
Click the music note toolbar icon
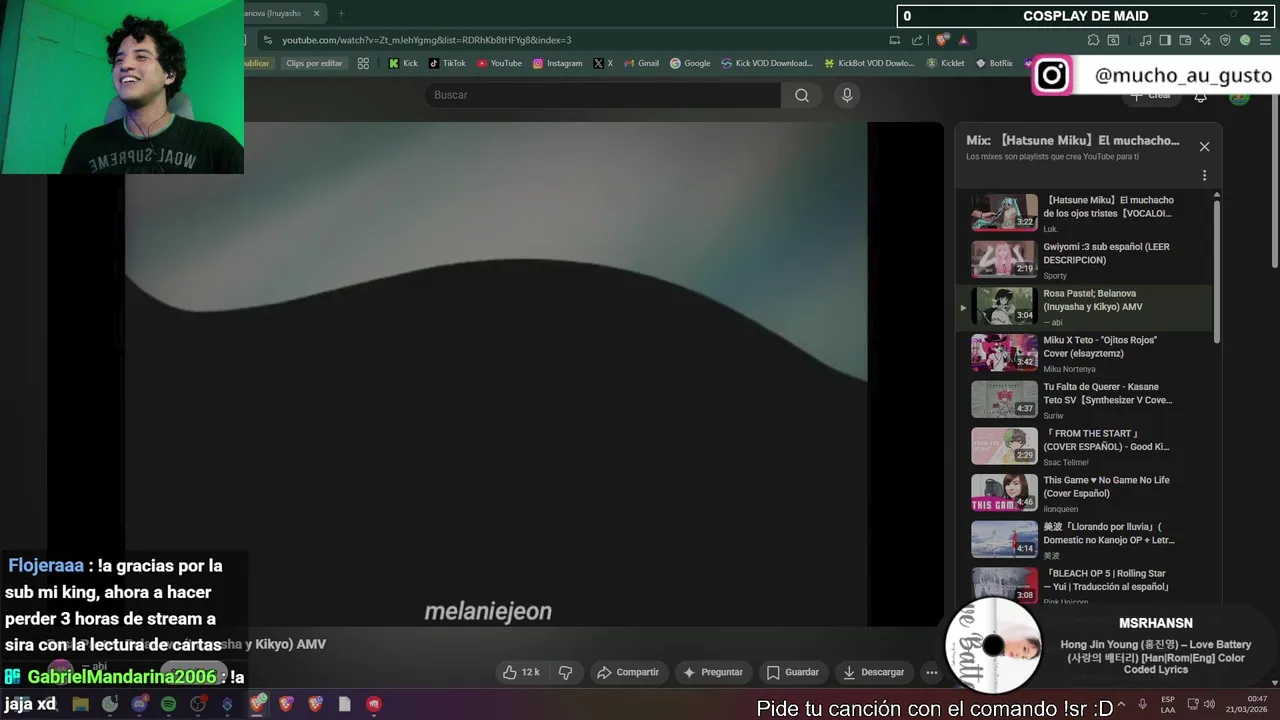(1146, 40)
